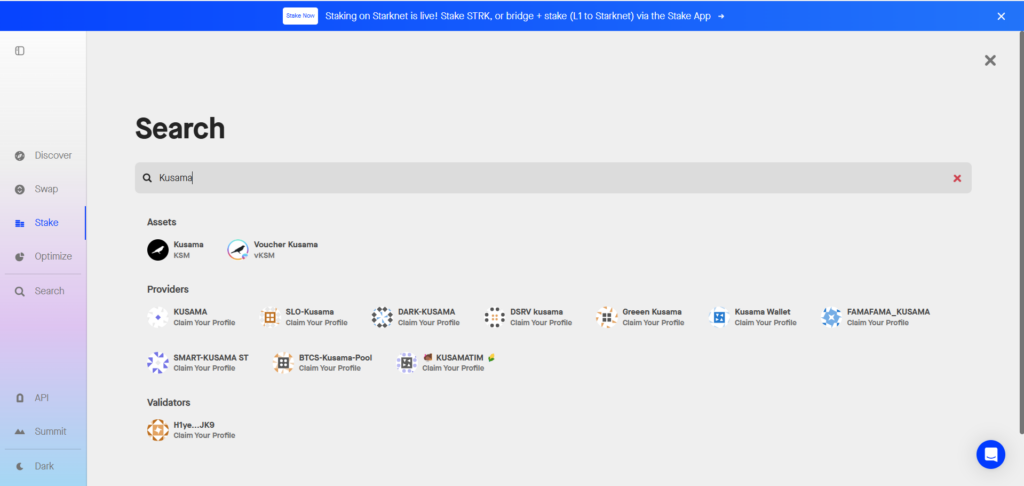
Task: Open the DARK-KUSAMA provider link
Action: [428, 312]
